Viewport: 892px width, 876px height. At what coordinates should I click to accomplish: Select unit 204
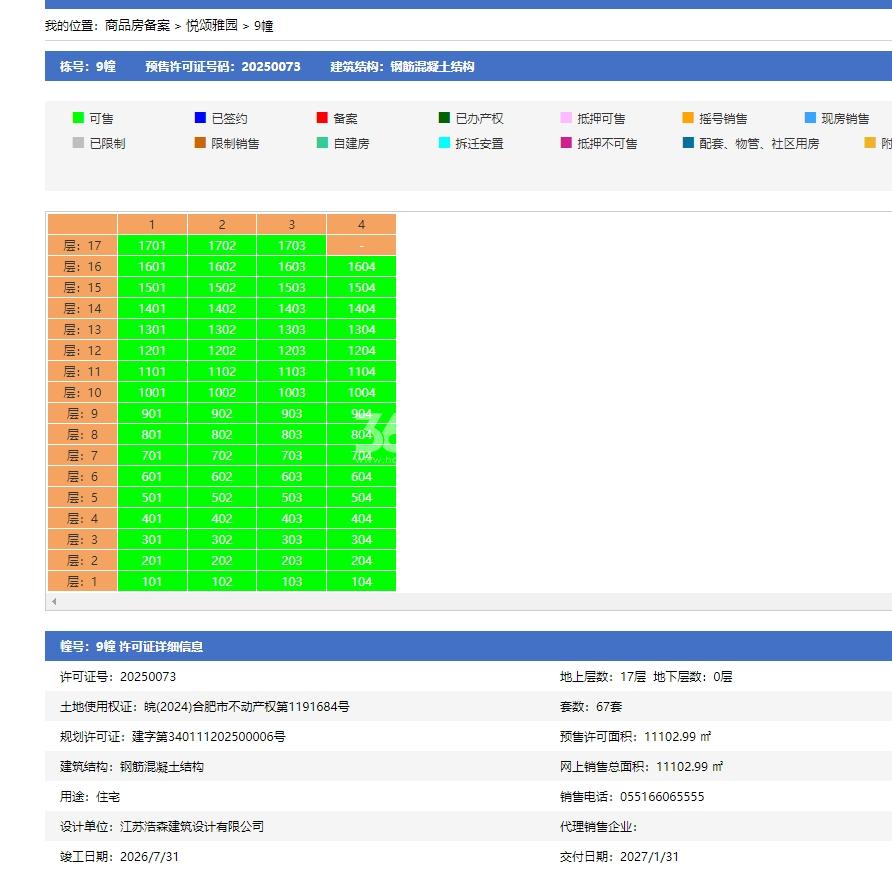[x=361, y=561]
